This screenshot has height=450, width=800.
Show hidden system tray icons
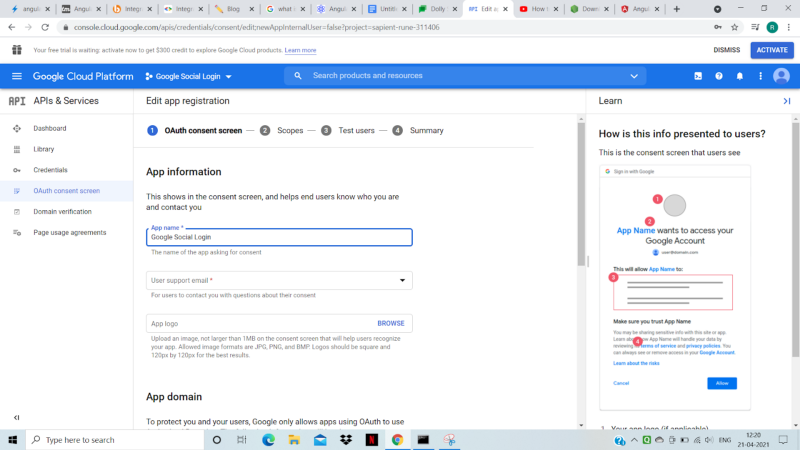pyautogui.click(x=634, y=440)
